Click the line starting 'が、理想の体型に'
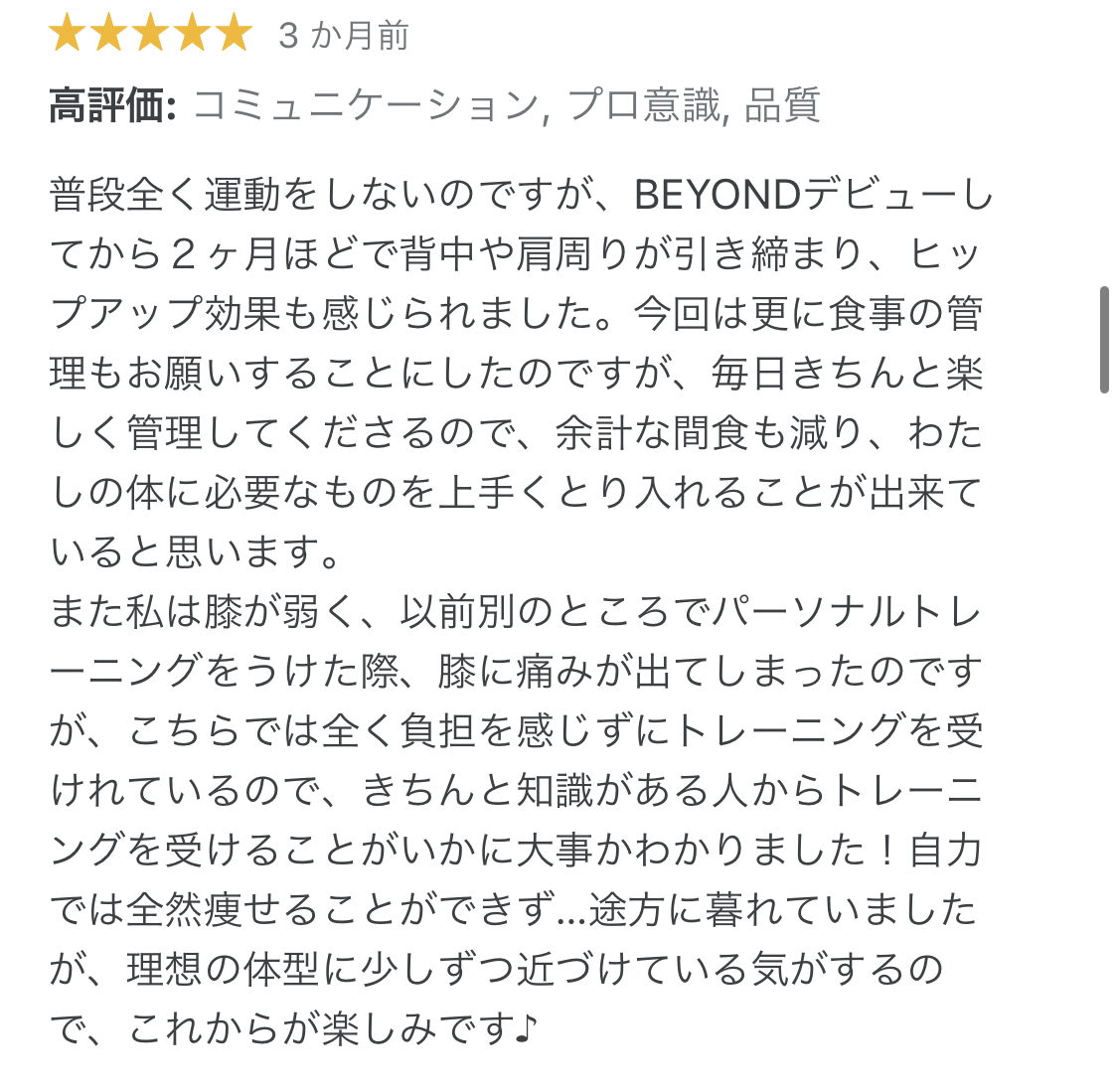 tap(497, 970)
